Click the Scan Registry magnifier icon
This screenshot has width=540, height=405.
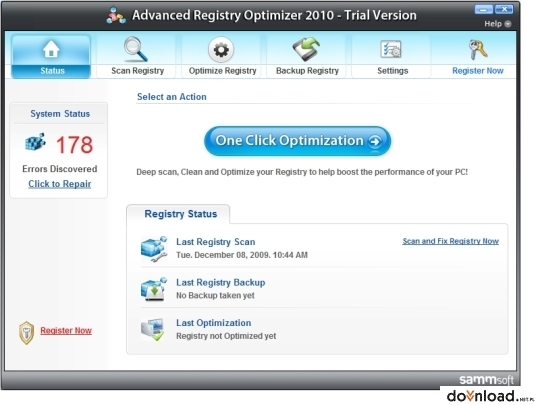coord(136,49)
